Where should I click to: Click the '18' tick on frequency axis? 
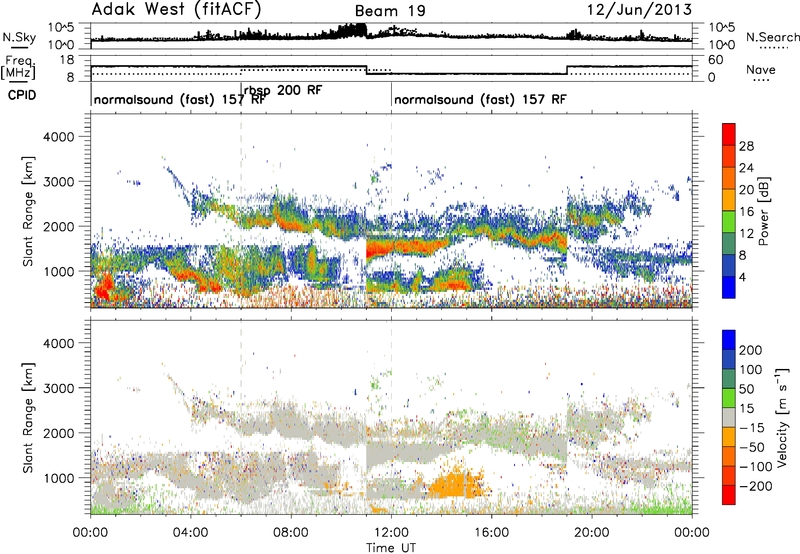(x=68, y=60)
